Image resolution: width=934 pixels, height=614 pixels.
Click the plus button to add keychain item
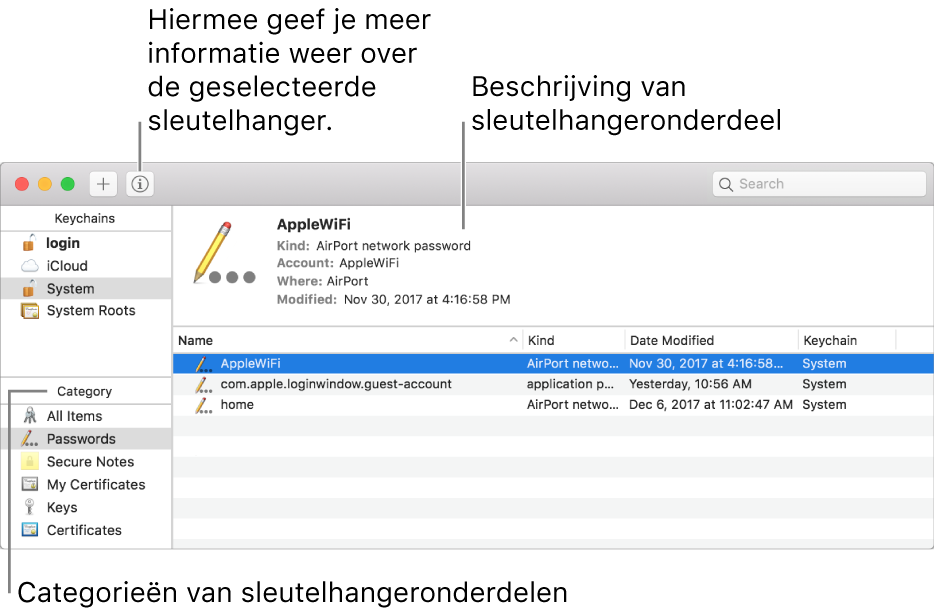point(103,184)
